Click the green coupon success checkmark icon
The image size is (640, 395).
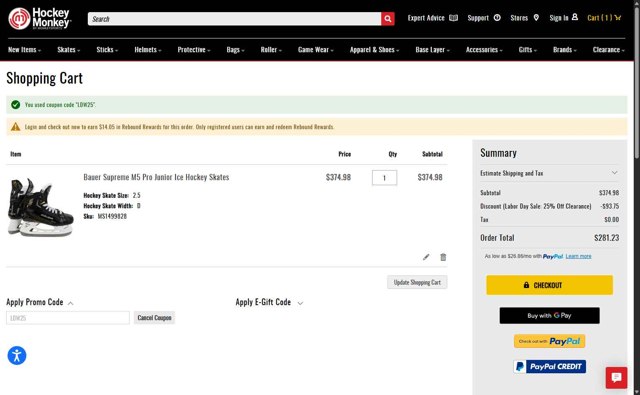[16, 105]
